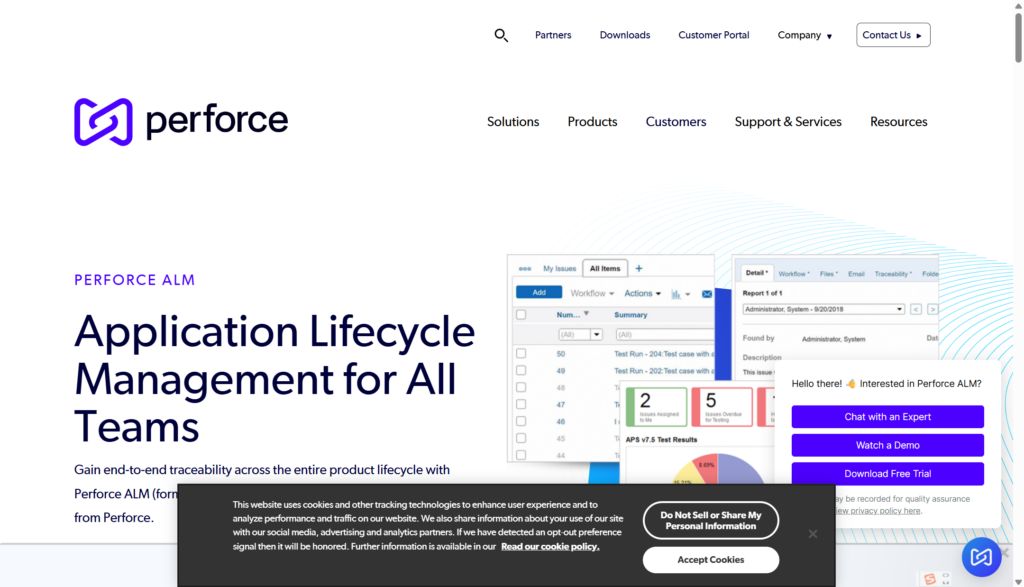The height and width of the screenshot is (587, 1024).
Task: Toggle the select-all checkbox in the table header
Action: click(x=521, y=315)
